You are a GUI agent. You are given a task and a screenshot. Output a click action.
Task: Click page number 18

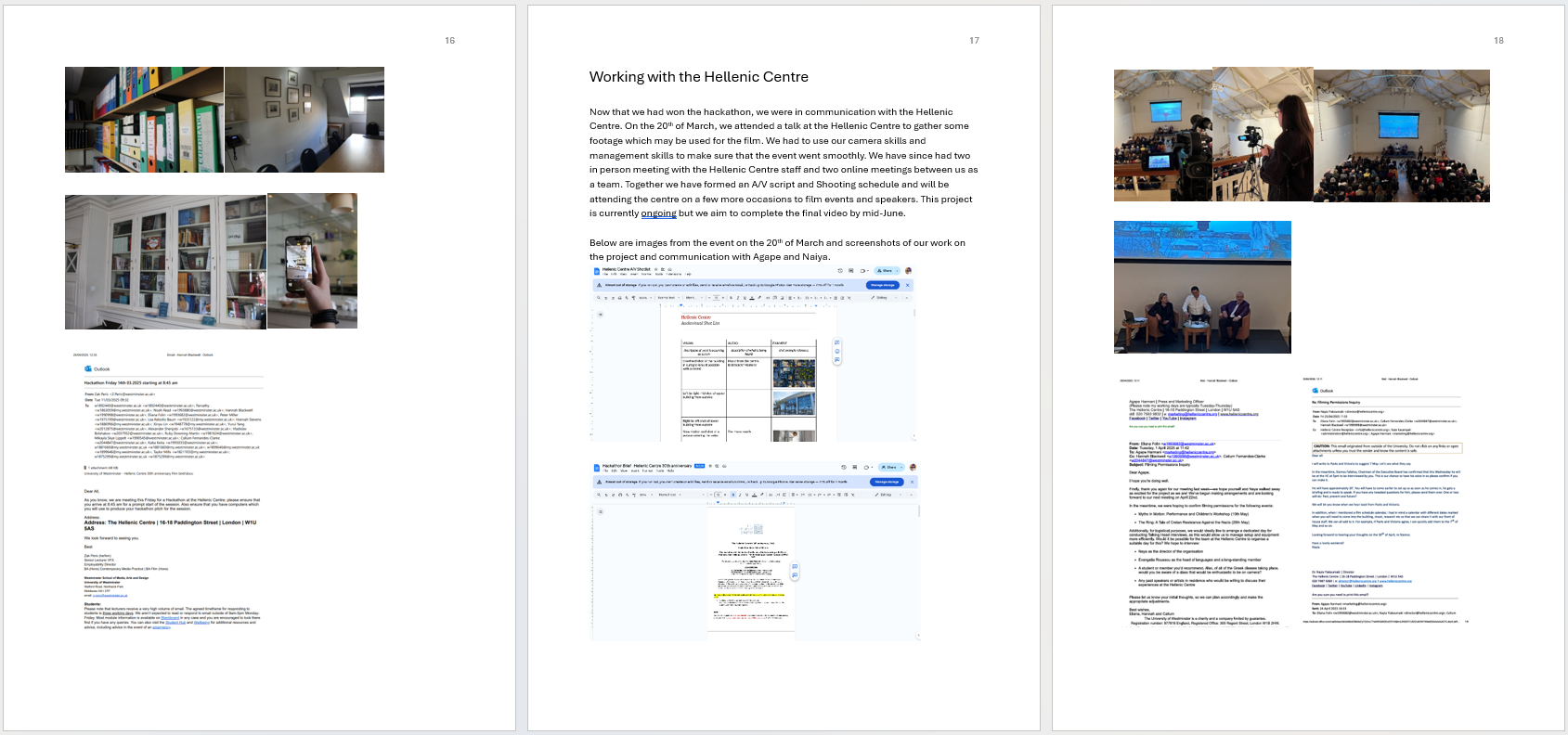(1498, 41)
